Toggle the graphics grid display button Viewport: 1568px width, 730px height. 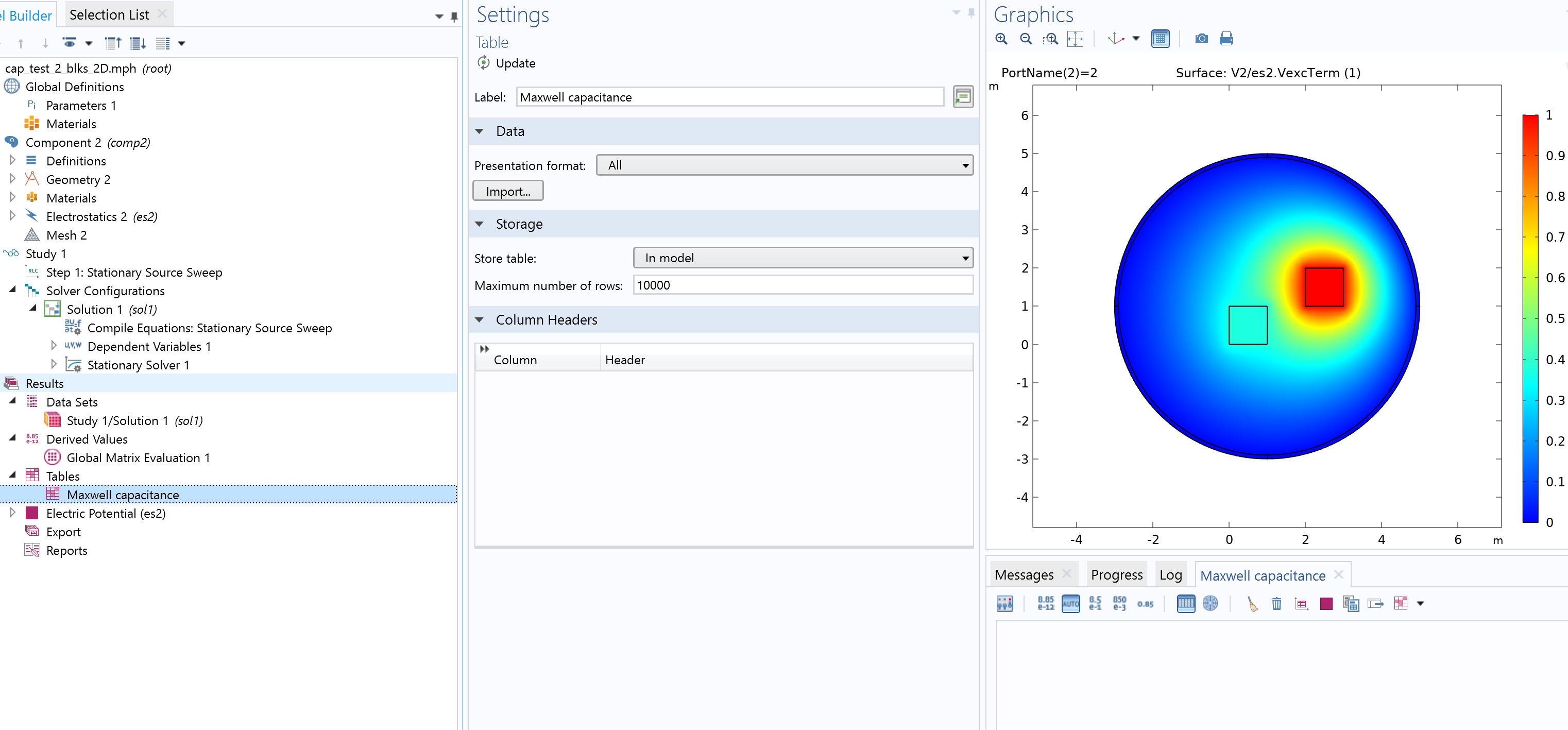1160,39
